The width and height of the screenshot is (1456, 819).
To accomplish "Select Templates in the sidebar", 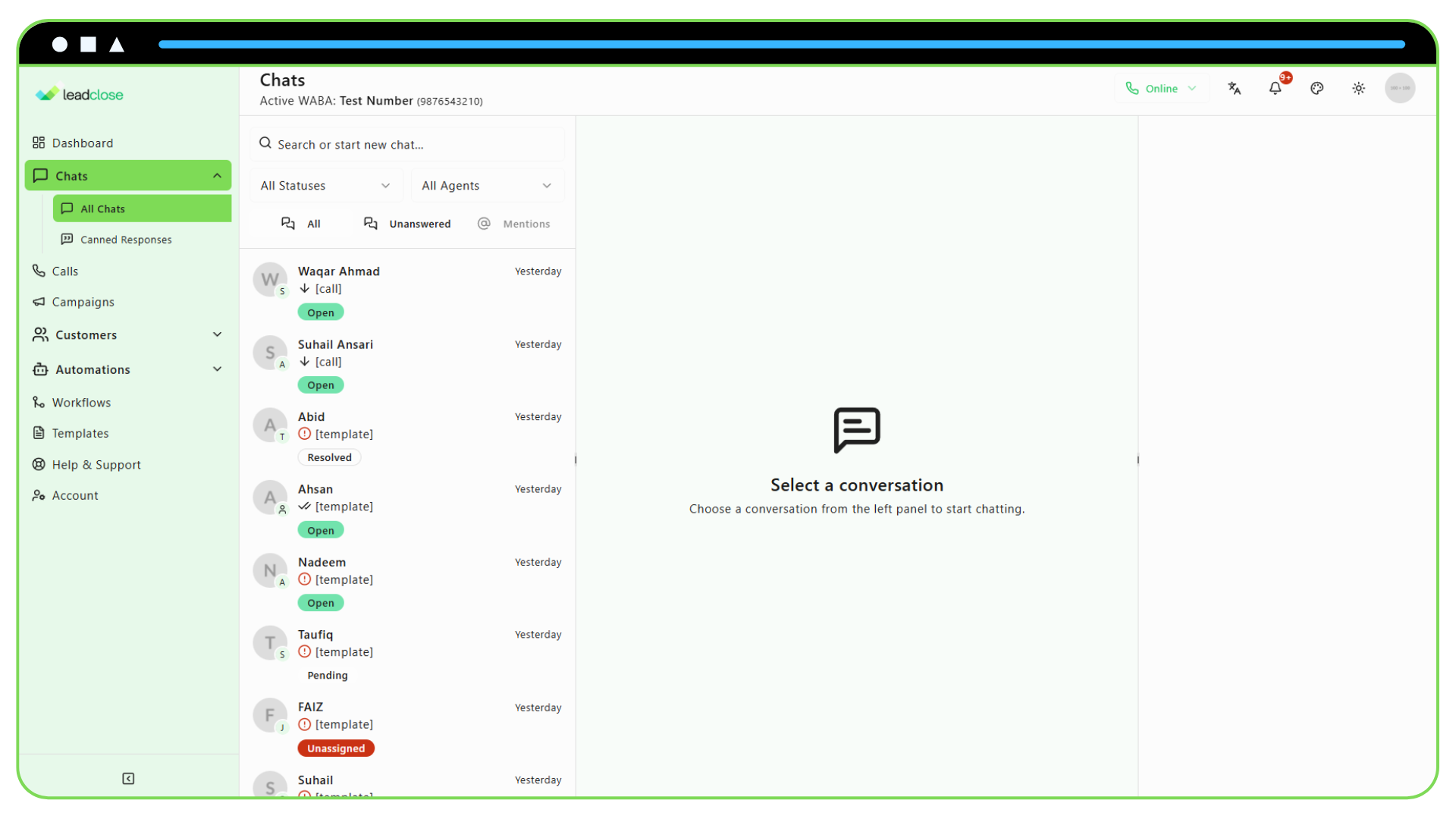I will tap(80, 433).
